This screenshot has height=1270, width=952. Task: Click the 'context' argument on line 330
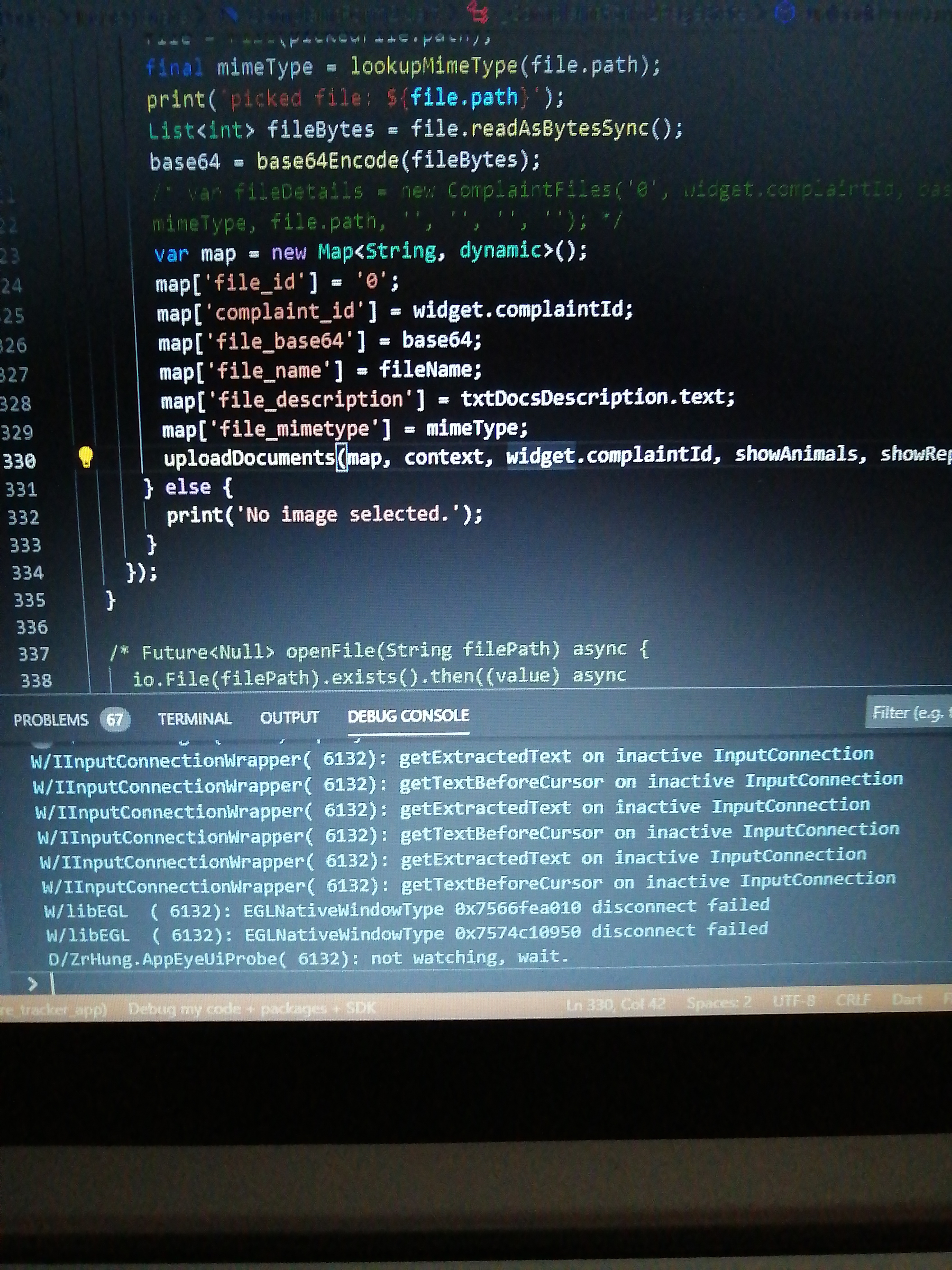pyautogui.click(x=444, y=457)
